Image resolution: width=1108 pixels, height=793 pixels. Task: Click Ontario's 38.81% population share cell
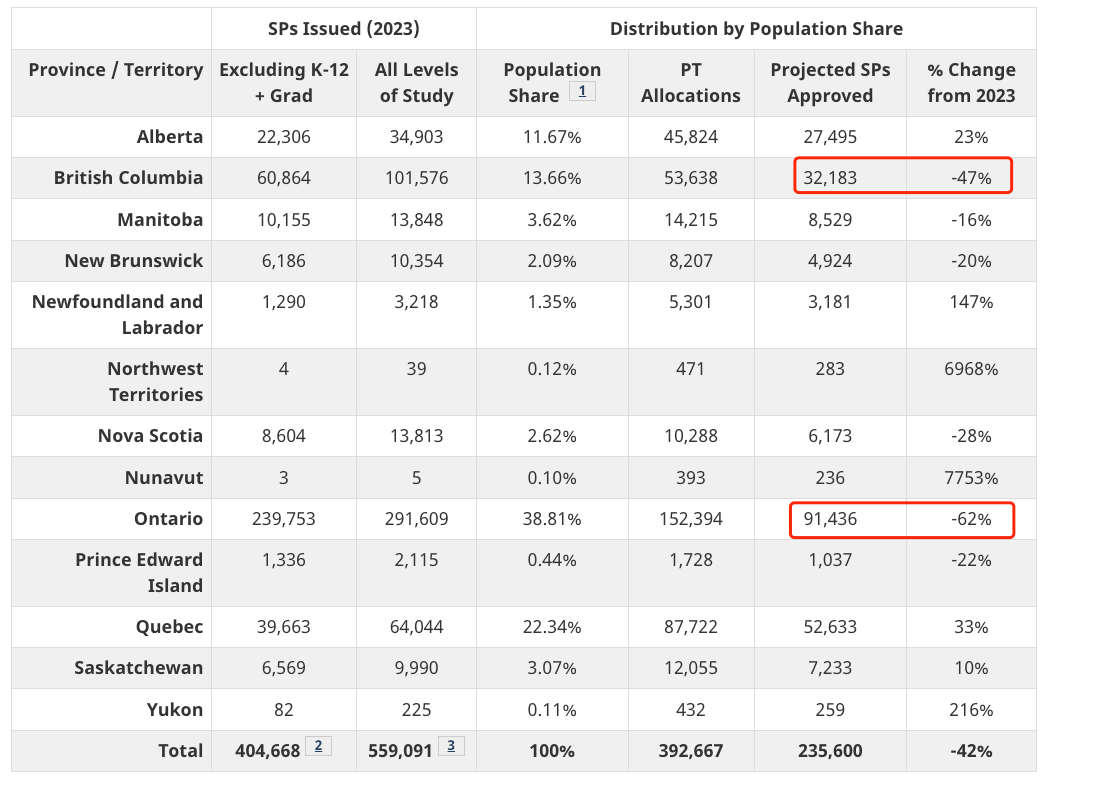click(x=552, y=519)
